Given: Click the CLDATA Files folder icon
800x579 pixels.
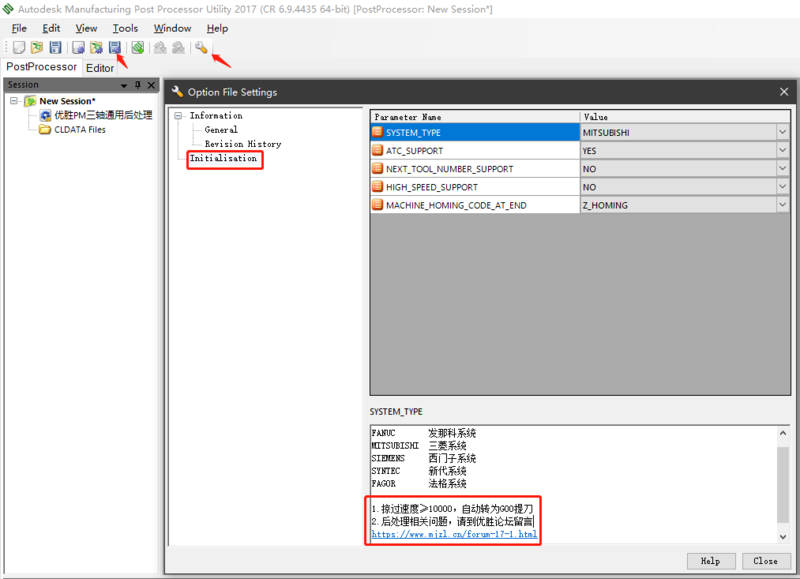Looking at the screenshot, I should click(45, 130).
